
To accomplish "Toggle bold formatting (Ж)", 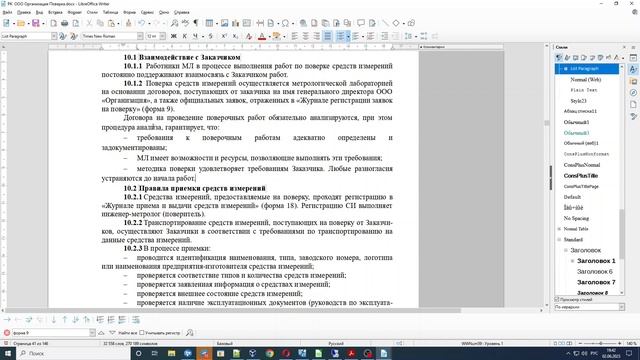I will 173,36.
